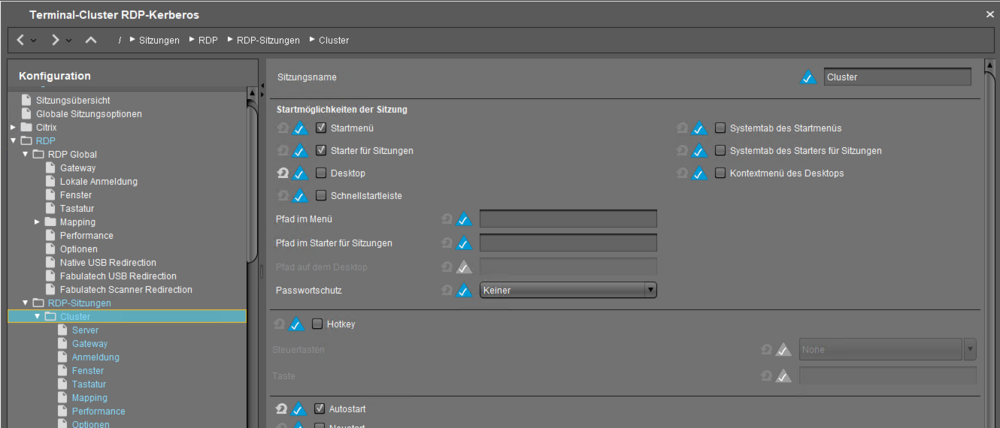Viewport: 1000px width, 428px height.
Task: Go to Sitzungen in the breadcrumb path
Action: [x=159, y=40]
